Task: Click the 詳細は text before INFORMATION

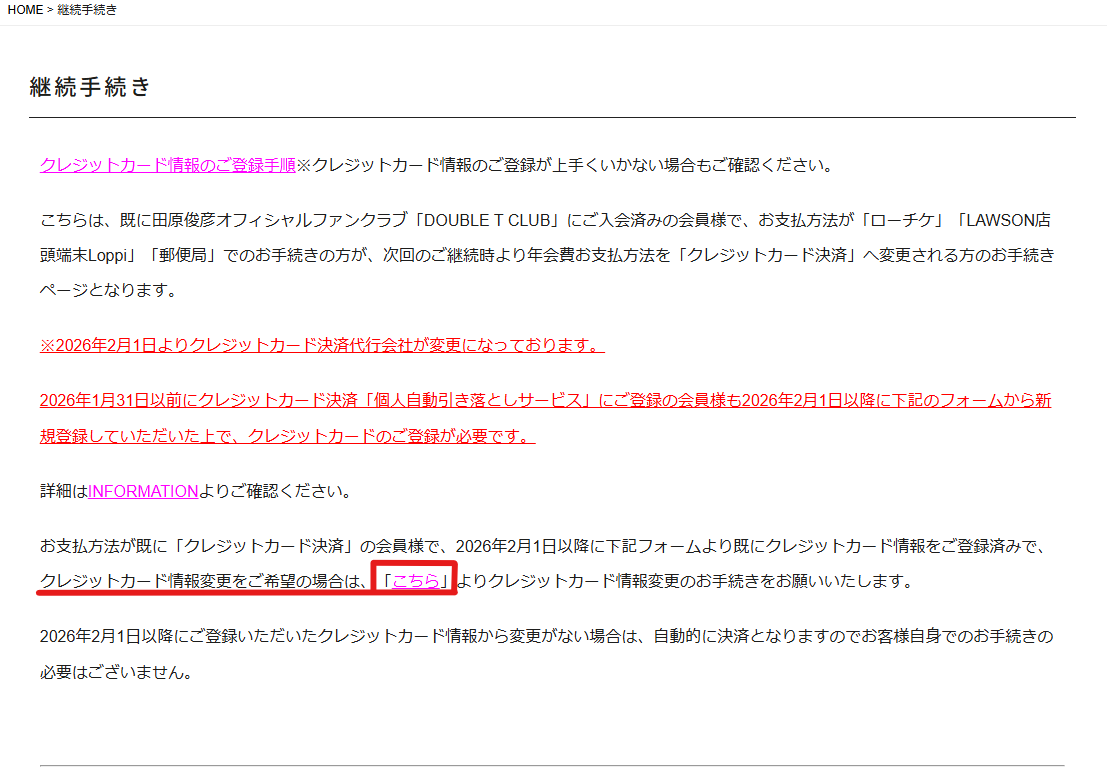Action: point(63,491)
